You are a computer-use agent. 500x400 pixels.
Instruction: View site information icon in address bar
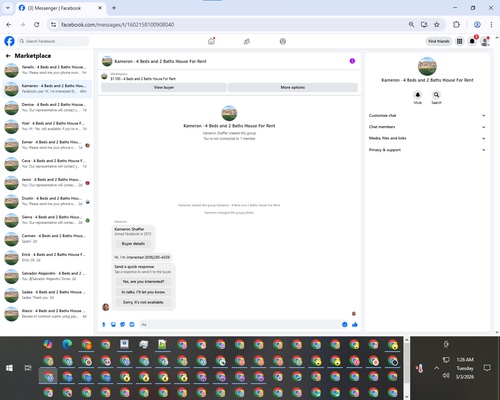point(53,25)
